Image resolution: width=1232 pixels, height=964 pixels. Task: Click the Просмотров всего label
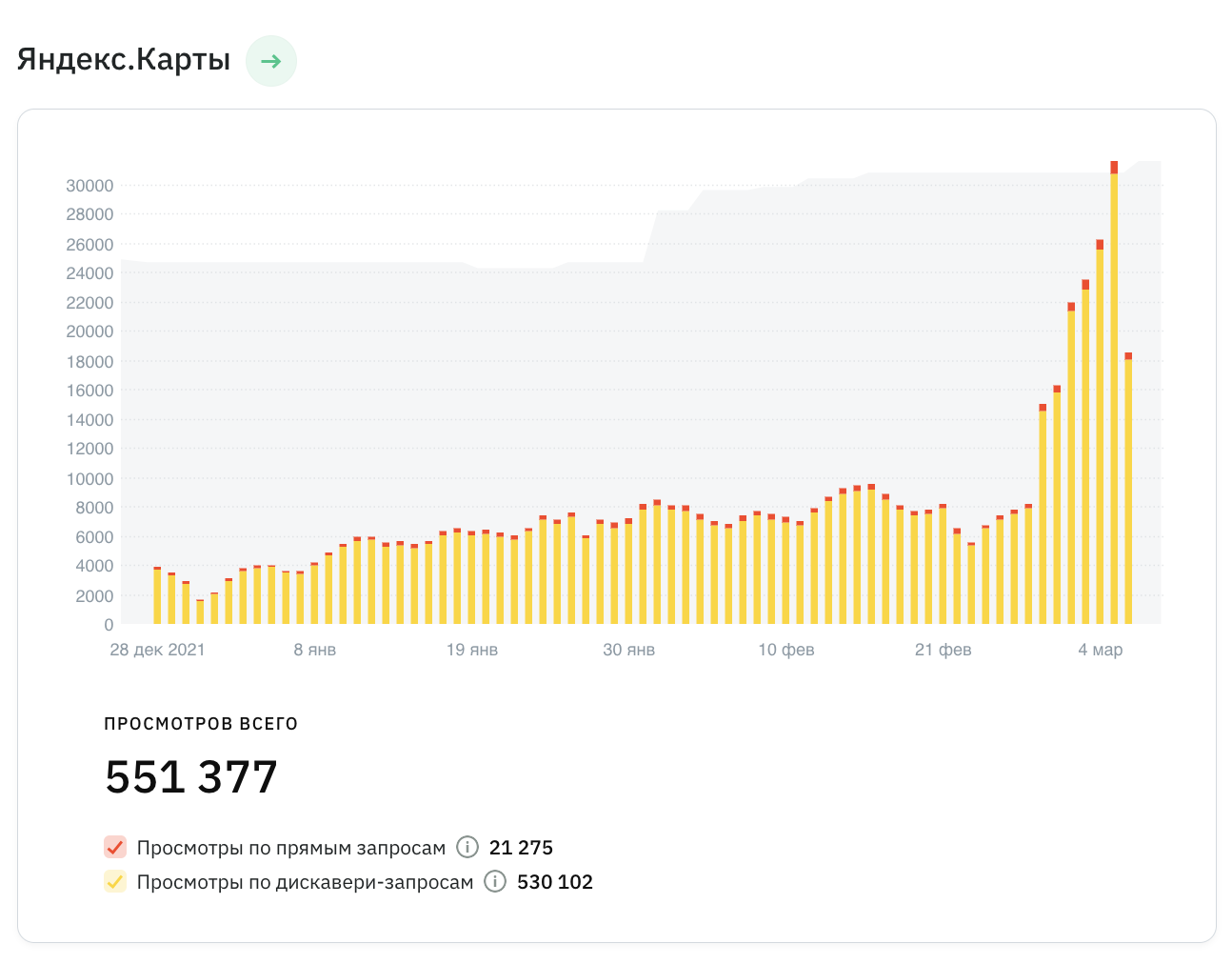pyautogui.click(x=201, y=724)
